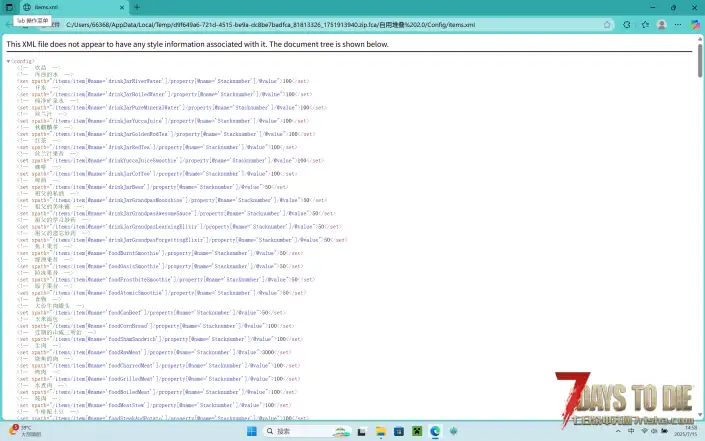Select the drinkJarGrandpasAwesomeSauce set line
The image size is (705, 441).
coord(176,214)
